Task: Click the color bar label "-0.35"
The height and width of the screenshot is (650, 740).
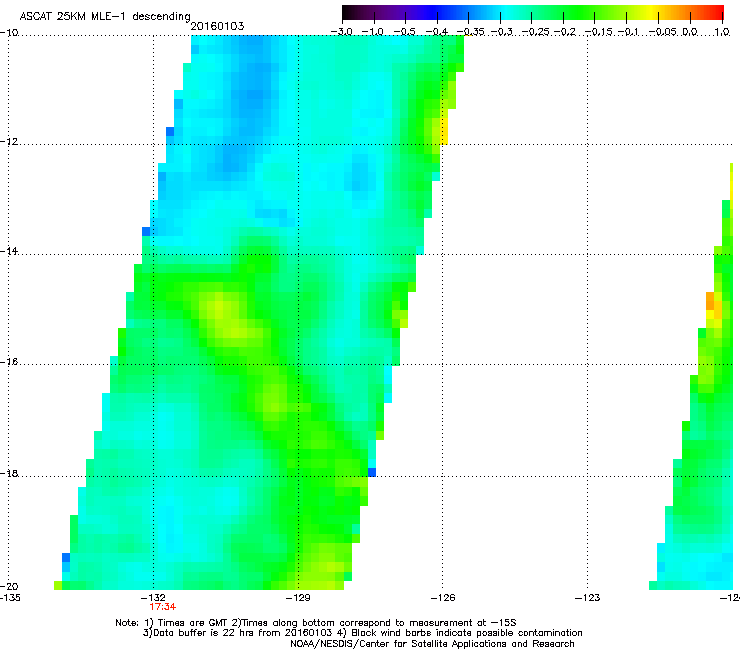Action: (x=471, y=32)
